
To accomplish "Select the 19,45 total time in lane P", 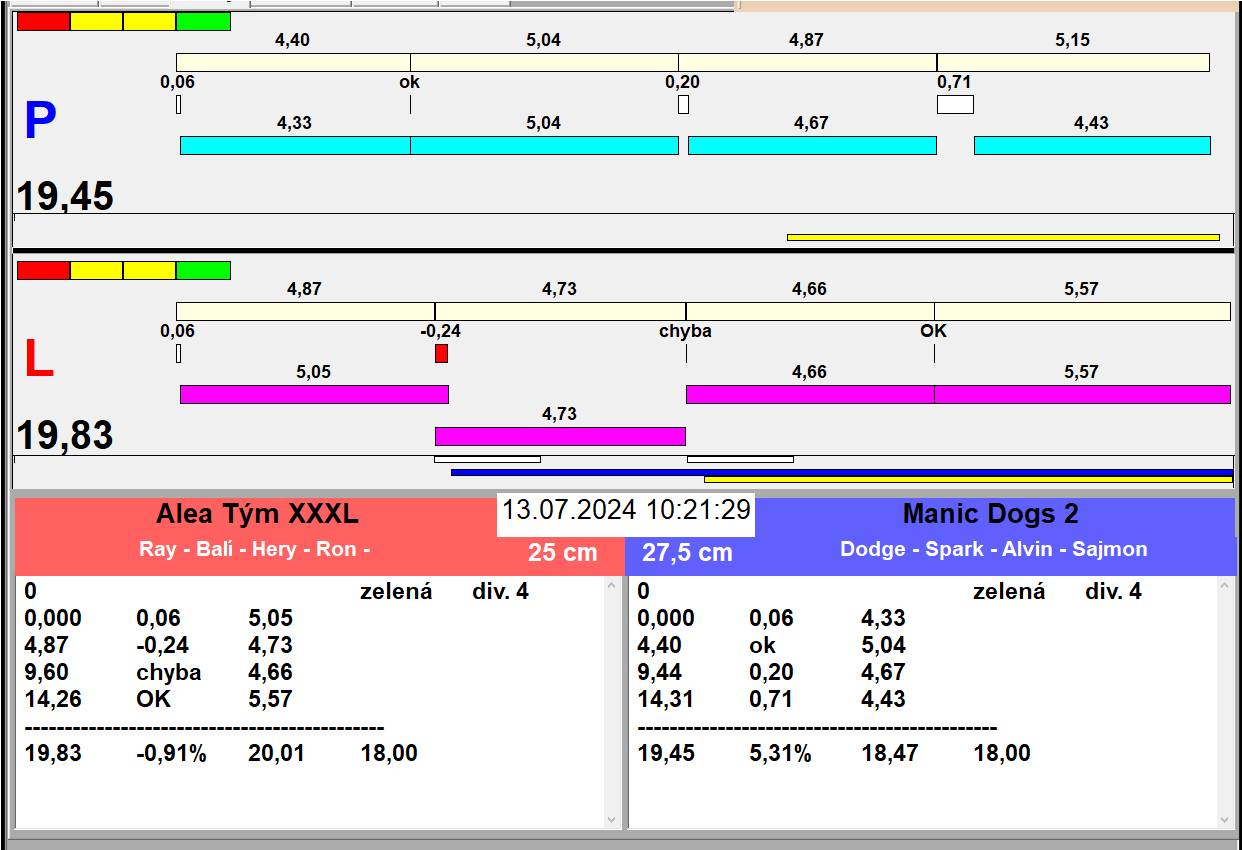I will pyautogui.click(x=65, y=197).
